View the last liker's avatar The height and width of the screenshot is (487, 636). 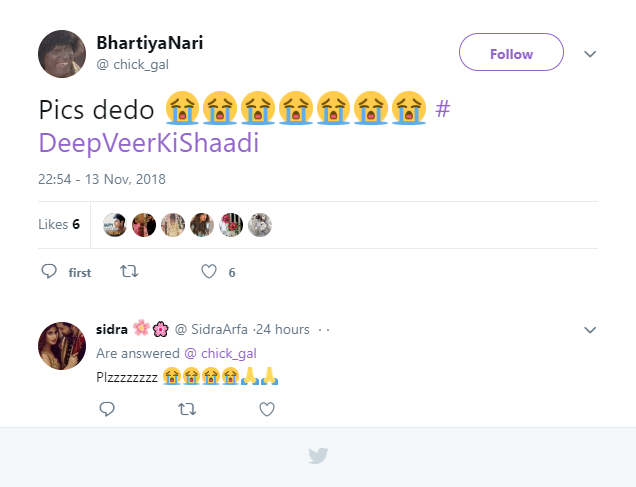tap(260, 224)
